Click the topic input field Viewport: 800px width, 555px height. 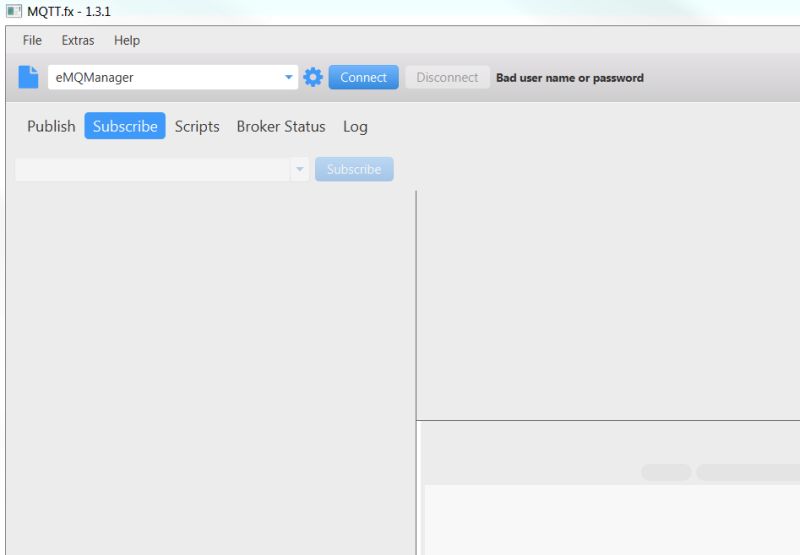(153, 169)
